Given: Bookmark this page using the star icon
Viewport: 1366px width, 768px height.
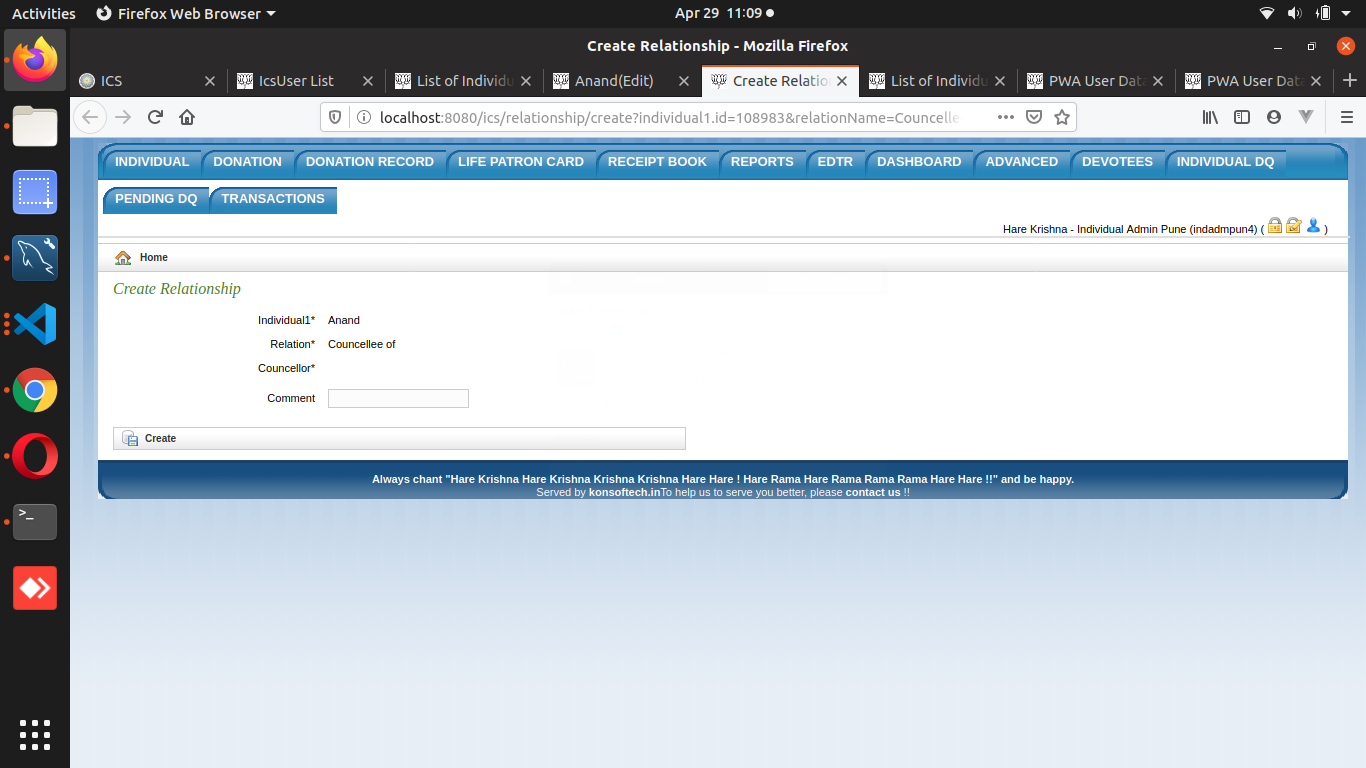Looking at the screenshot, I should pyautogui.click(x=1061, y=117).
